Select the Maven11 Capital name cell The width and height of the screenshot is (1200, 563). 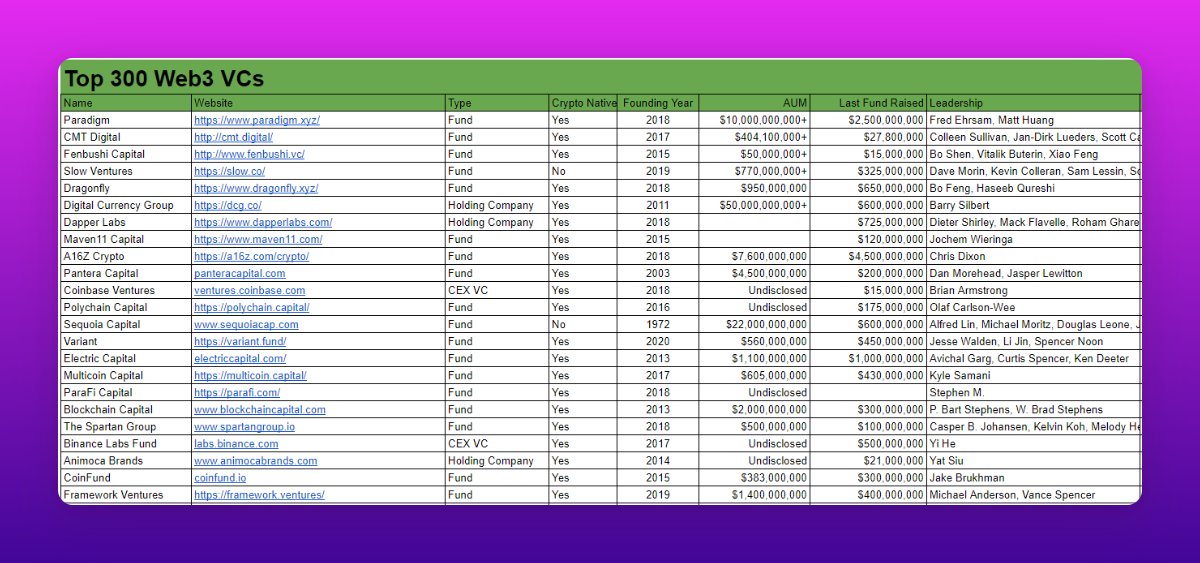click(126, 239)
